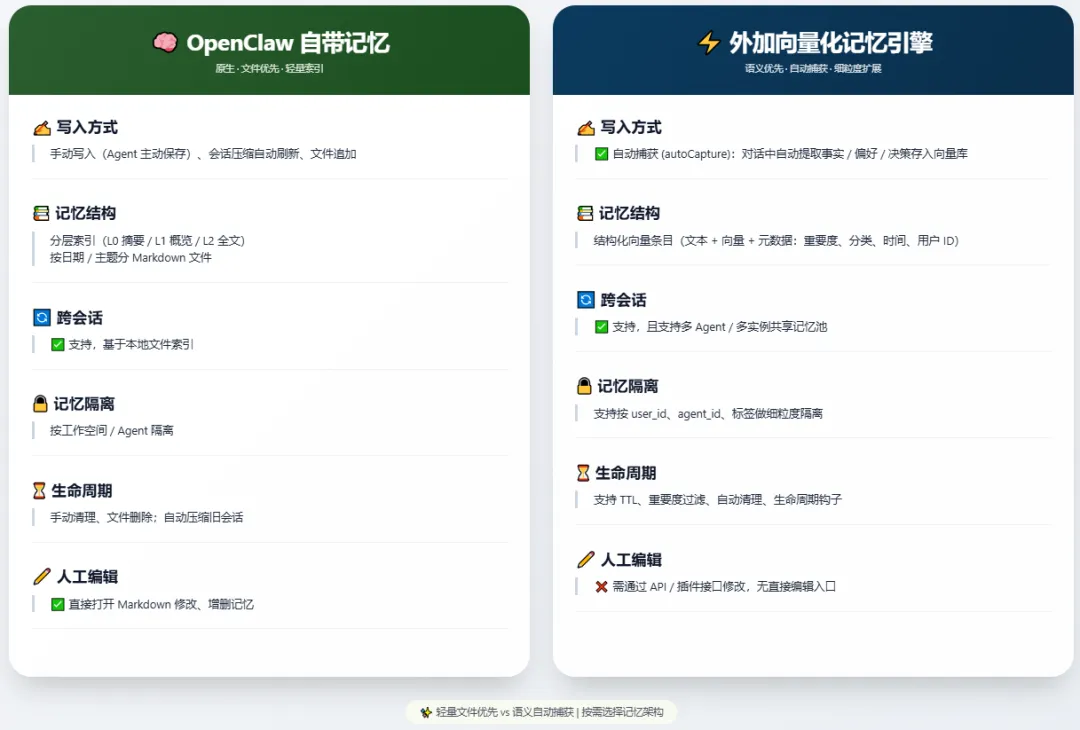1080x730 pixels.
Task: Click the red cross before 需通过 API
Action: (x=601, y=587)
